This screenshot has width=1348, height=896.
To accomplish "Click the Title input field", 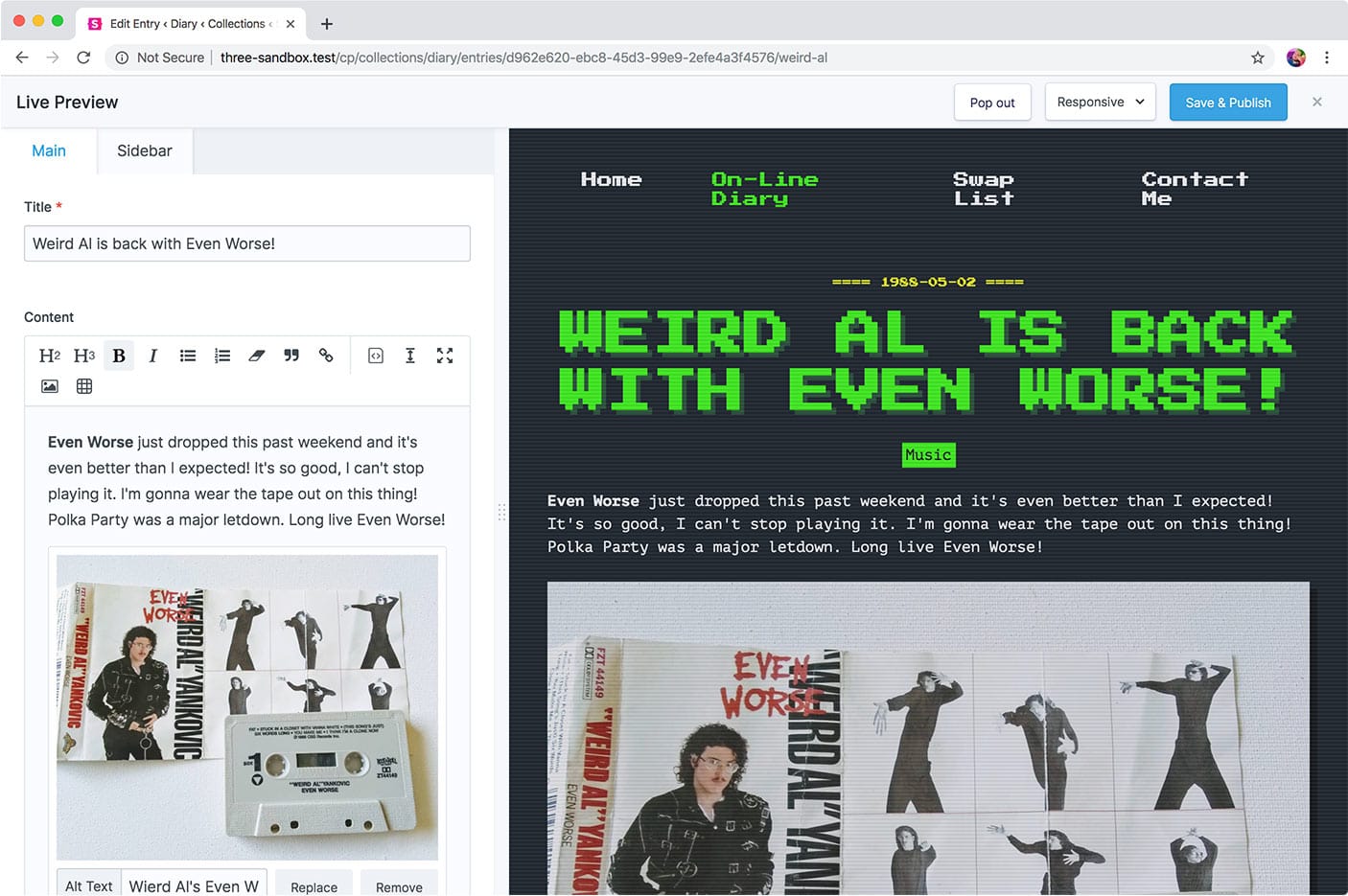I will (x=246, y=243).
